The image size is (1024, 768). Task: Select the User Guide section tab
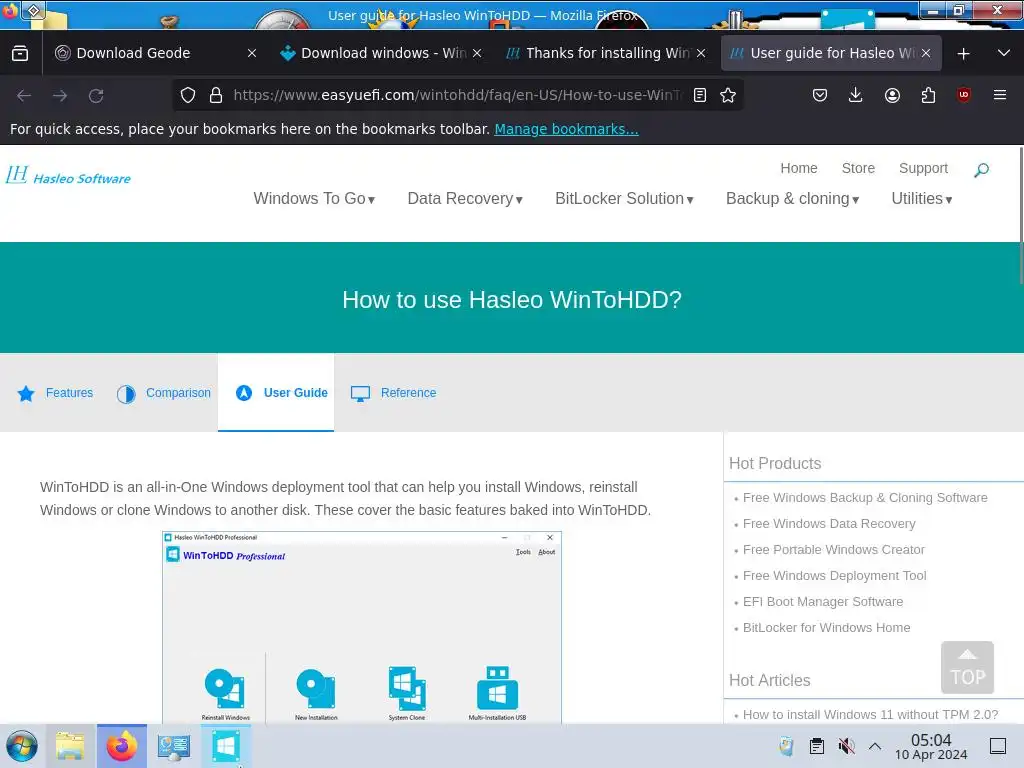[276, 392]
